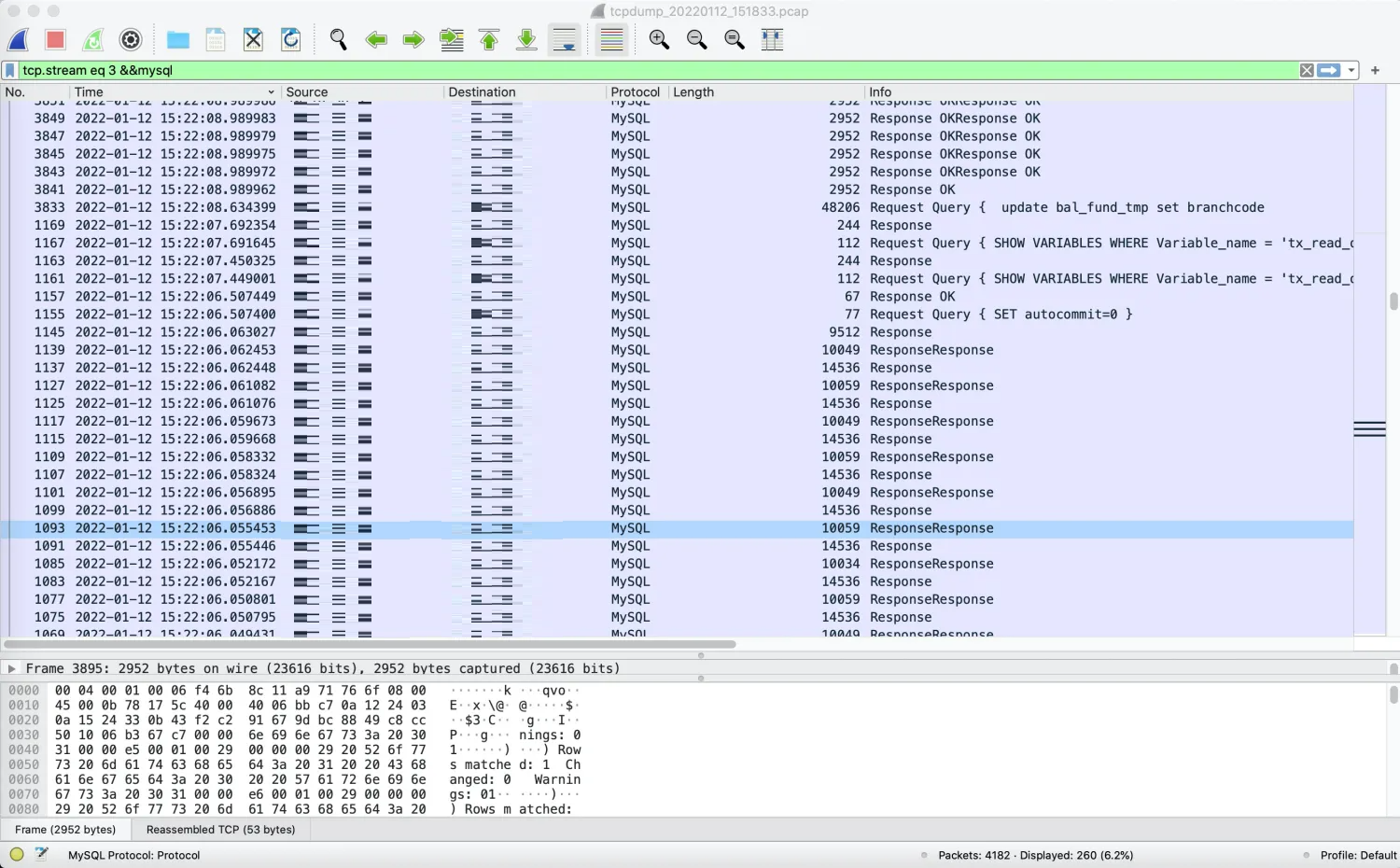1400x868 pixels.
Task: Switch to Frame (2952 bytes) tab
Action: pos(65,829)
